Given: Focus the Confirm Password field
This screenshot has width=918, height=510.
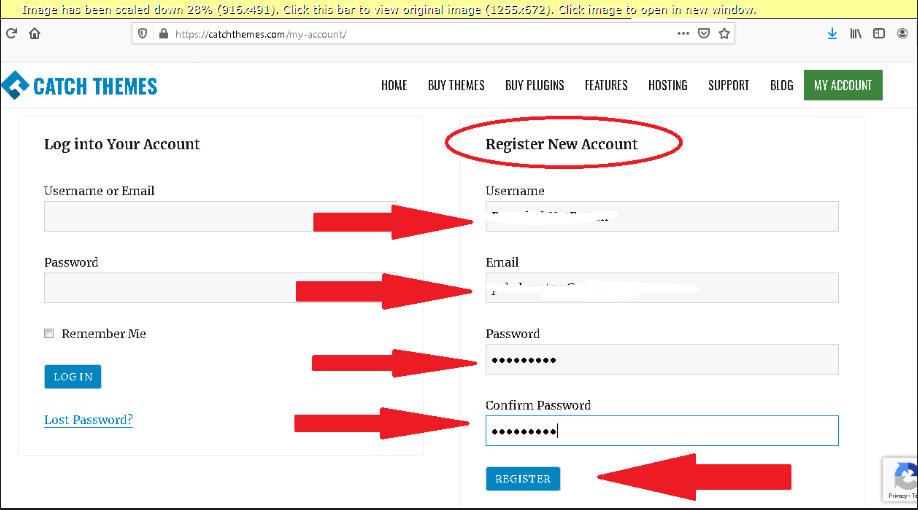Looking at the screenshot, I should [x=662, y=430].
